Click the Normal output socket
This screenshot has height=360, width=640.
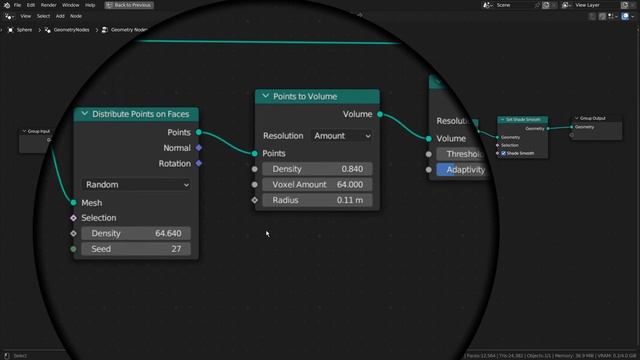199,148
